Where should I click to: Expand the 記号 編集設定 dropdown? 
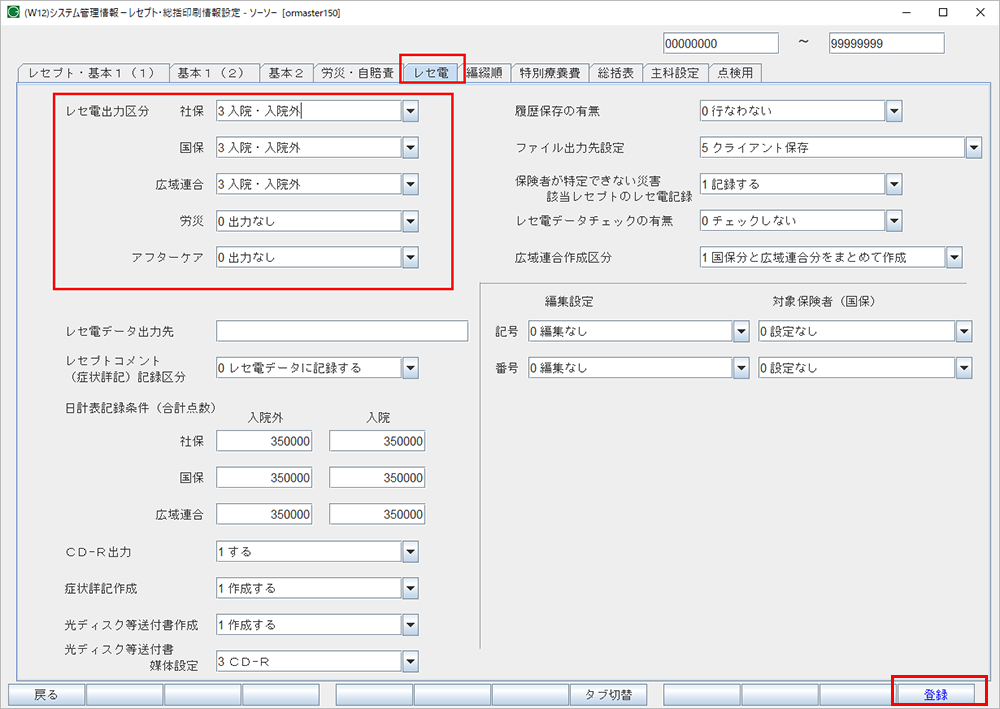pos(740,331)
